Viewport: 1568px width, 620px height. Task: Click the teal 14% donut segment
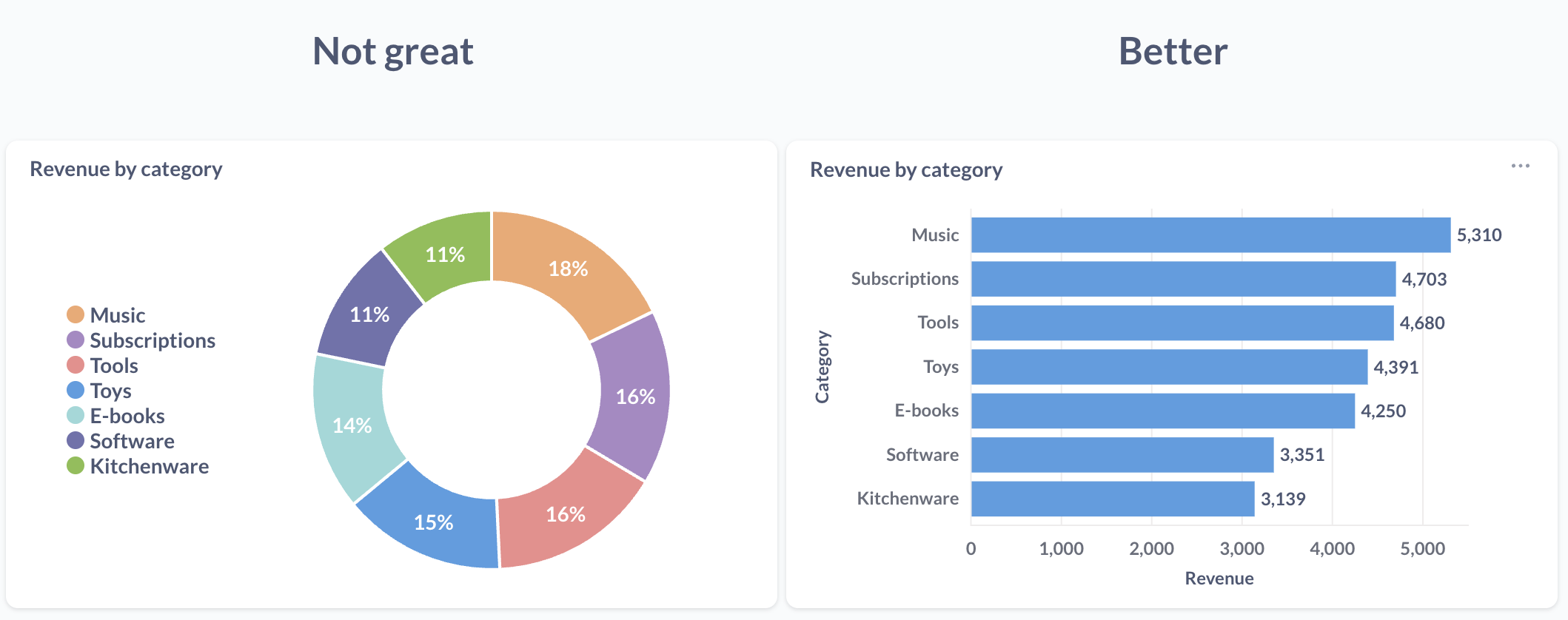coord(352,425)
